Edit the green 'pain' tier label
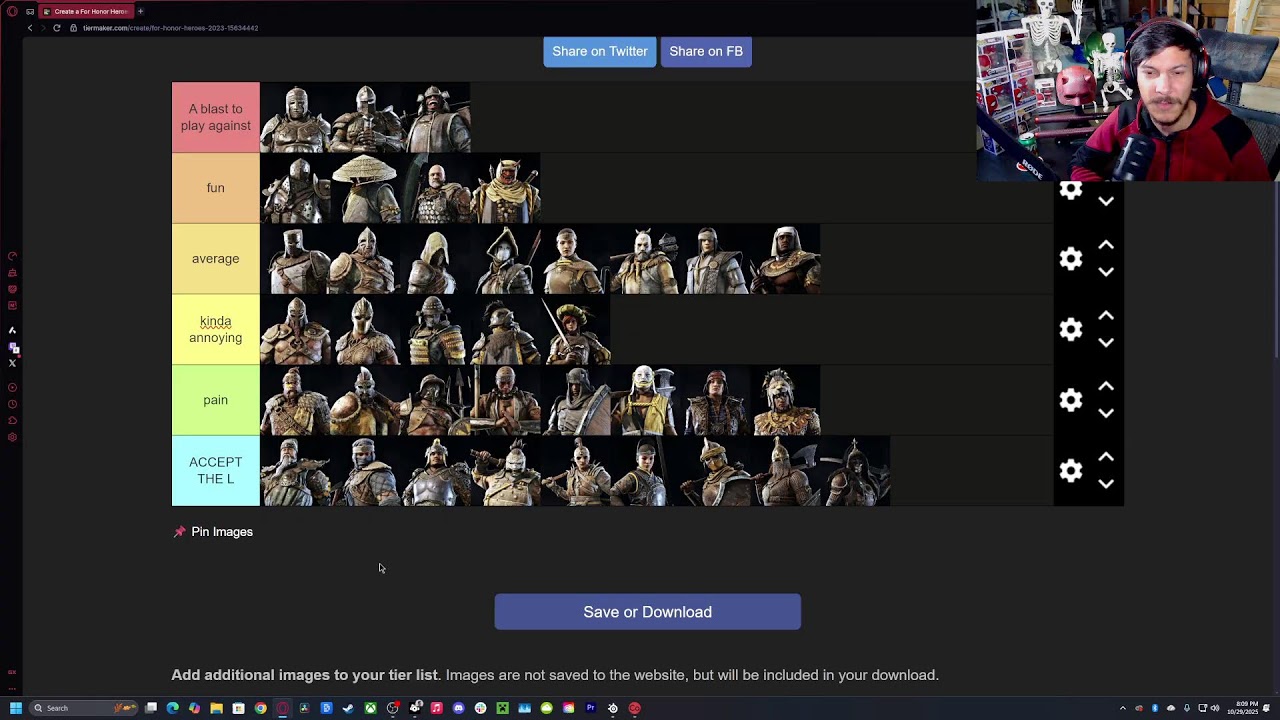 pyautogui.click(x=215, y=400)
